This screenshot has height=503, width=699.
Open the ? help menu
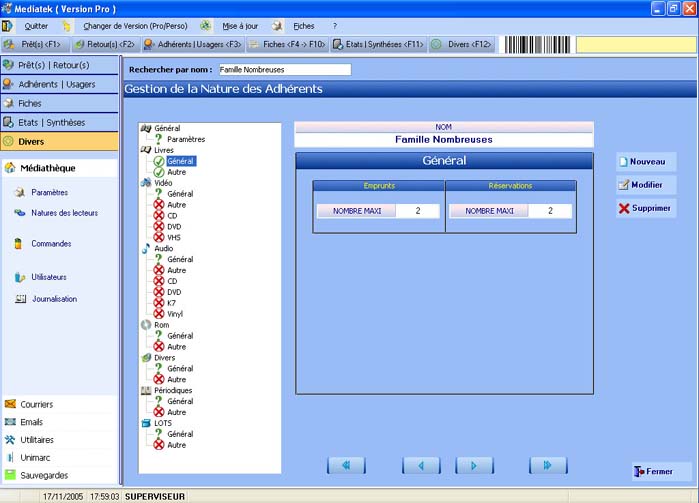(x=334, y=26)
